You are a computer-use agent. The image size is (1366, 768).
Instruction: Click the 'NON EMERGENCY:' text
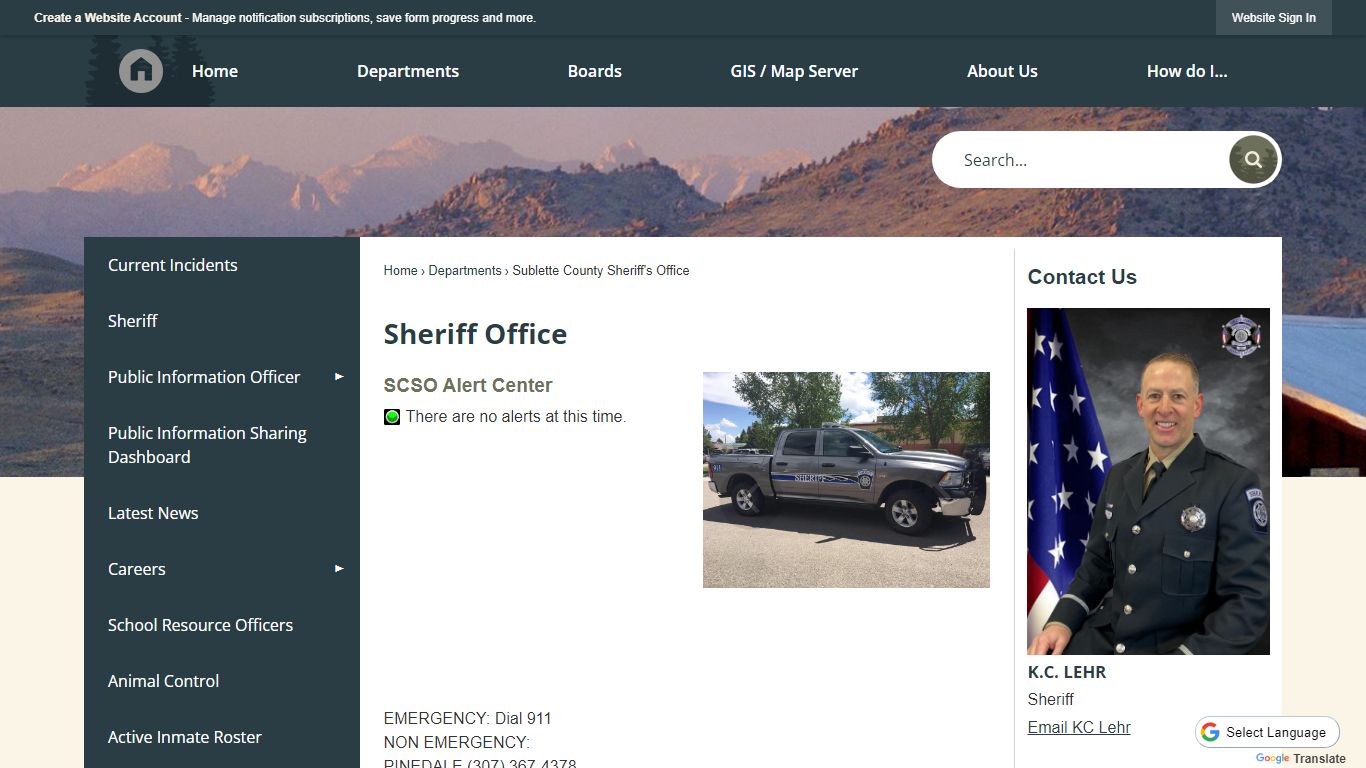click(x=457, y=743)
